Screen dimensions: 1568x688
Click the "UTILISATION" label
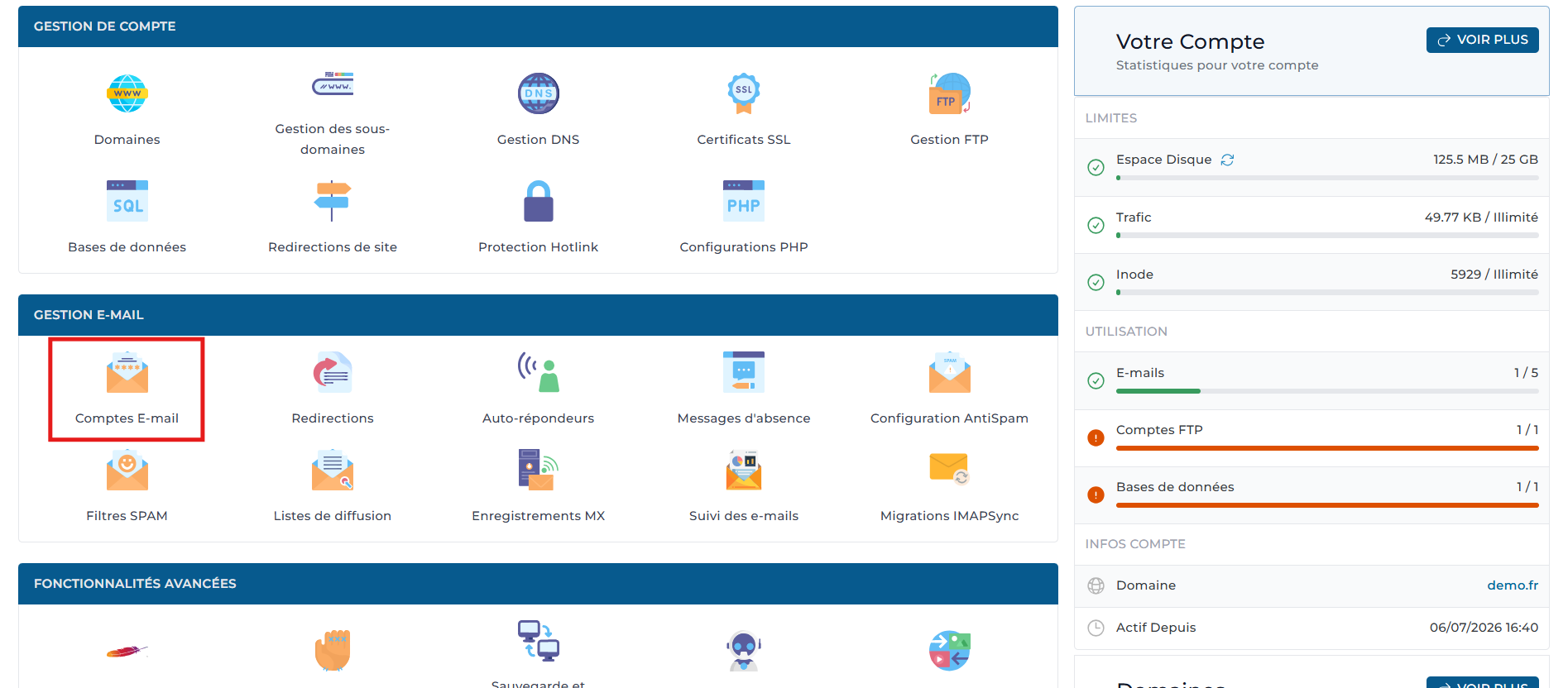pos(1126,332)
